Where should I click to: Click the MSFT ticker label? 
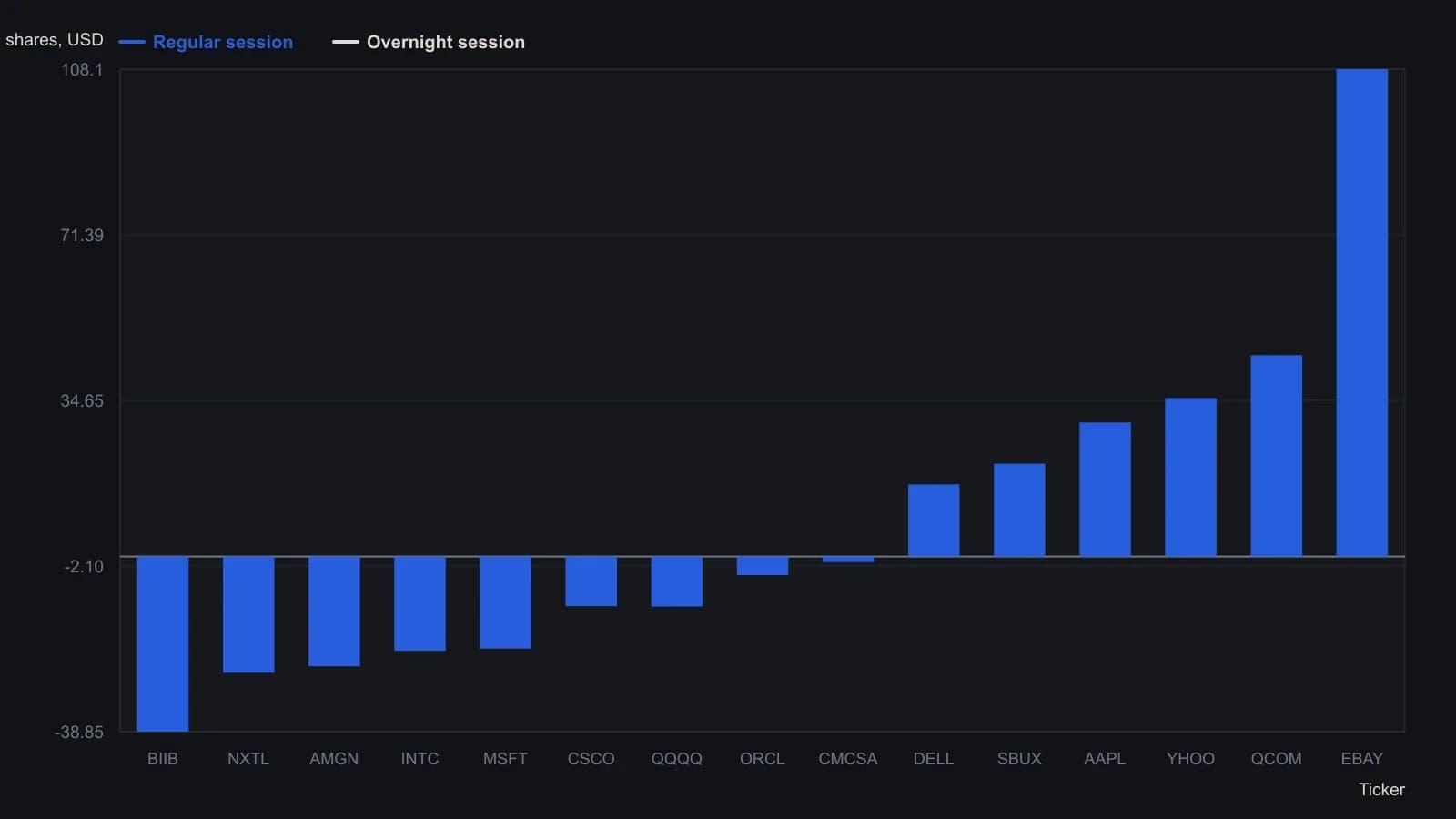pos(506,759)
